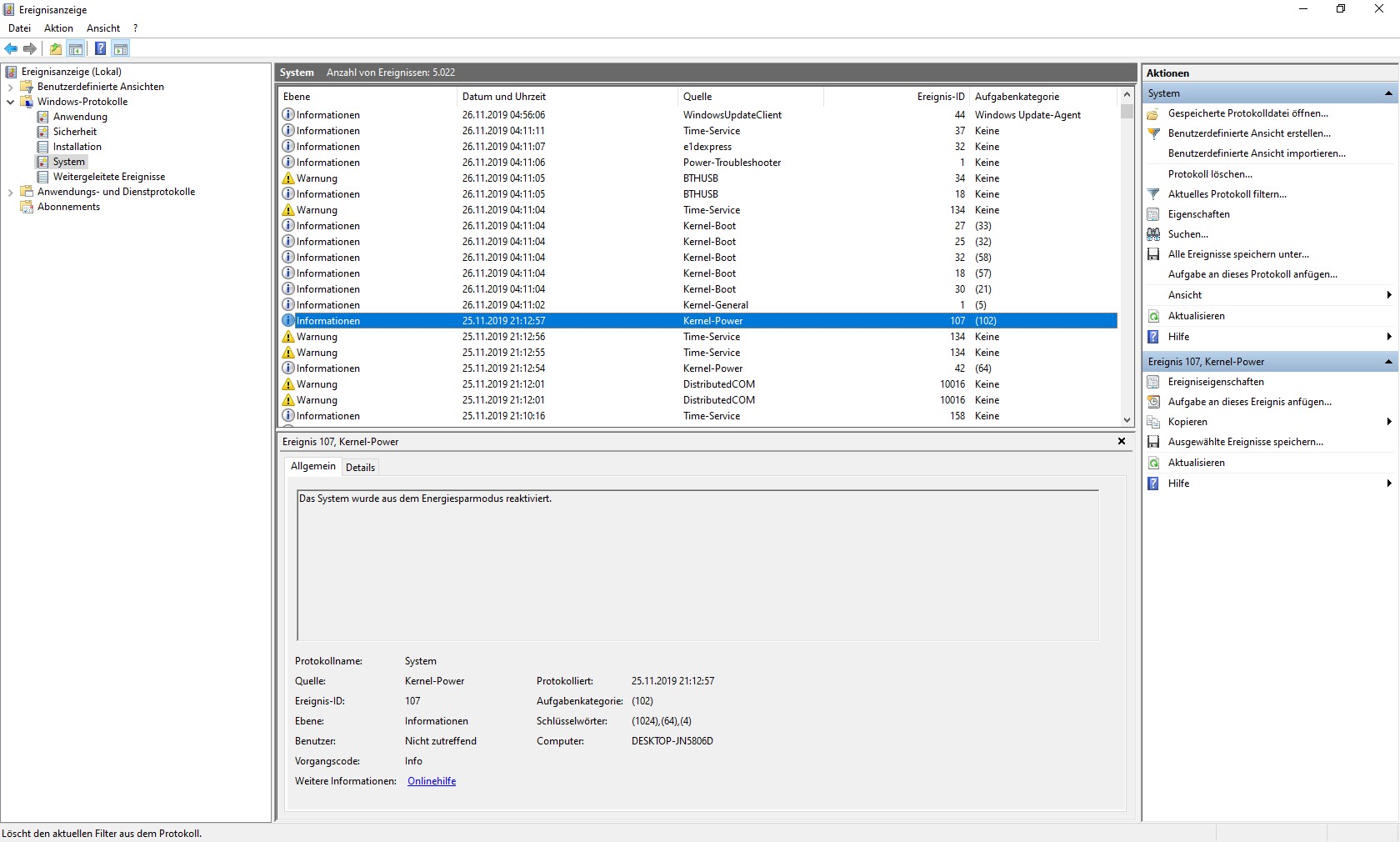Open the Hilfe submenu arrow in Ereignis 107 section
Screen dimensions: 1400x842
1389,484
